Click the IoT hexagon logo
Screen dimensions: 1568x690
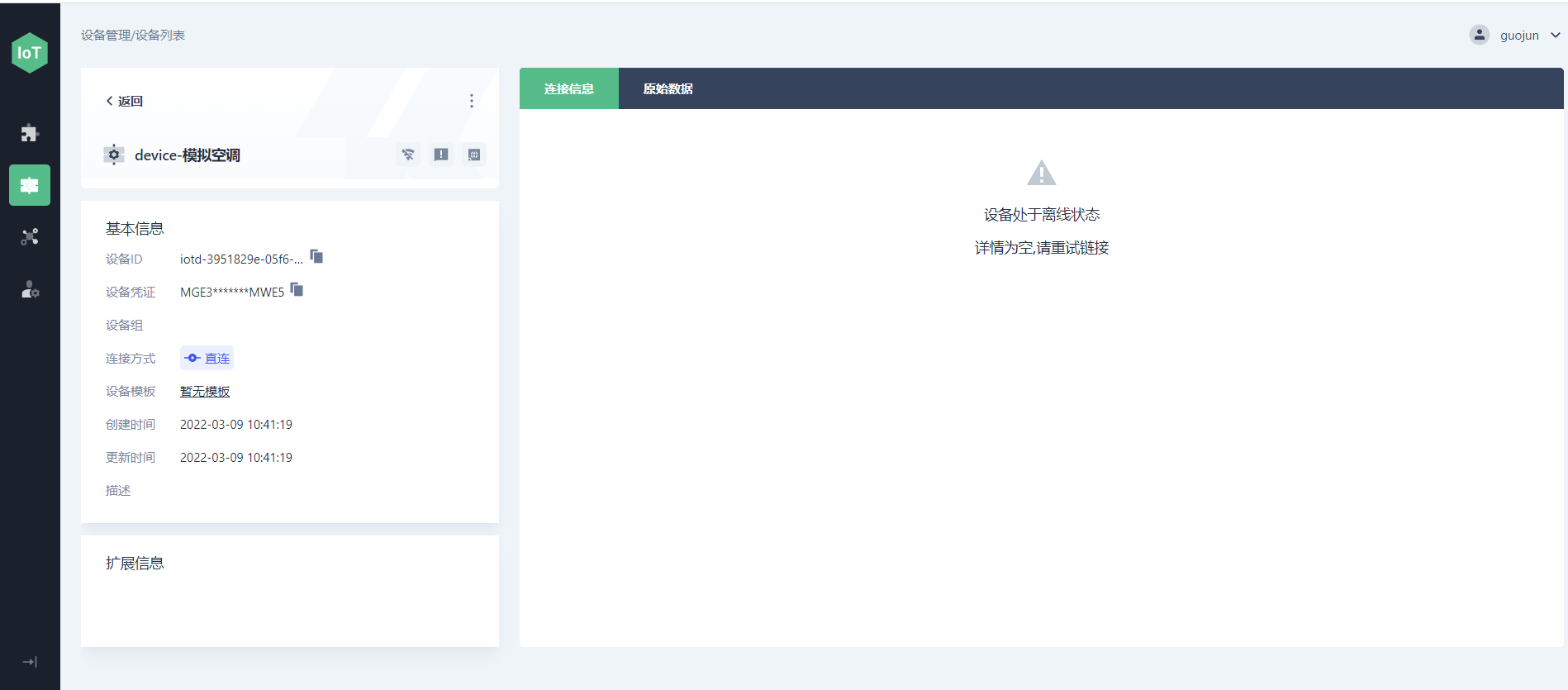point(30,53)
